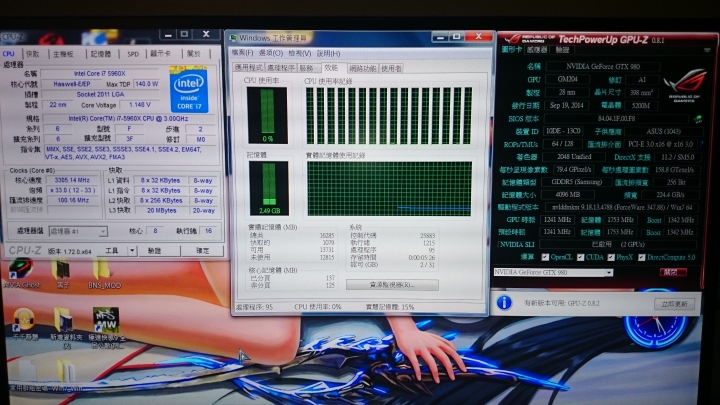Open the blue clock gadget on desktop
720x405 pixels.
(x=655, y=318)
